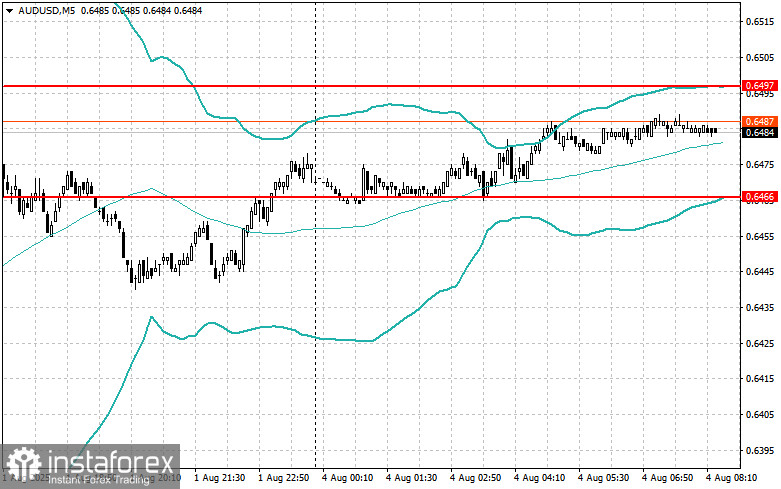Click the 4 Aug 02:50 time label
The height and width of the screenshot is (489, 781).
coord(476,478)
